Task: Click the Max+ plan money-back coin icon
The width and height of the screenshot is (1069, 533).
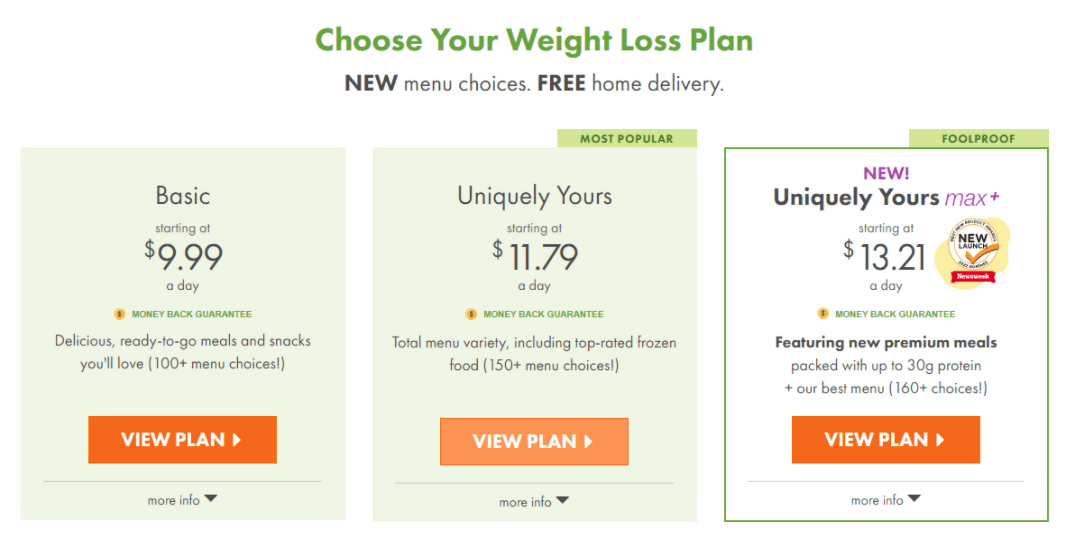Action: [823, 314]
